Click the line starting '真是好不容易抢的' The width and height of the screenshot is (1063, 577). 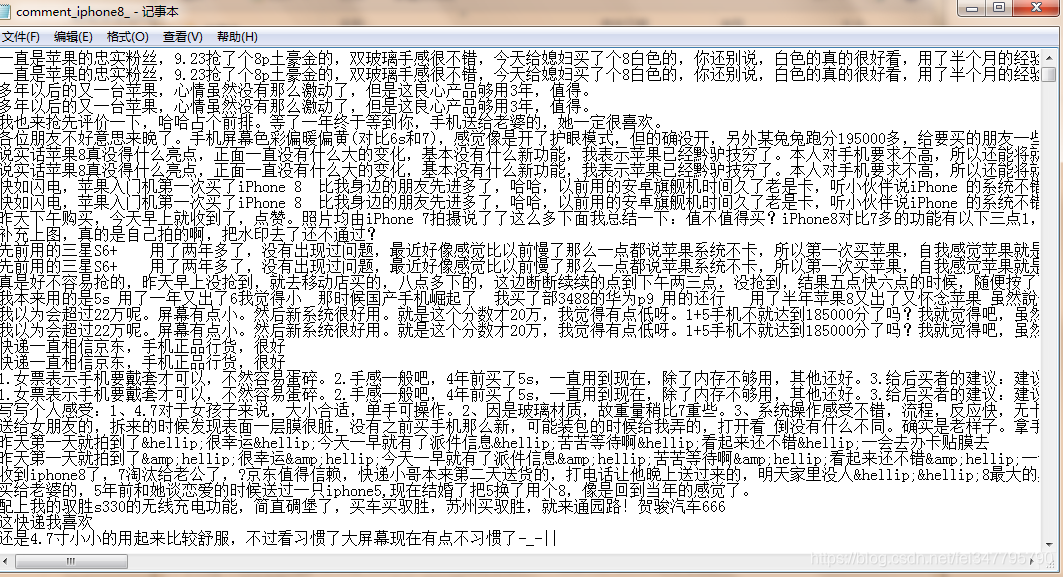click(520, 282)
